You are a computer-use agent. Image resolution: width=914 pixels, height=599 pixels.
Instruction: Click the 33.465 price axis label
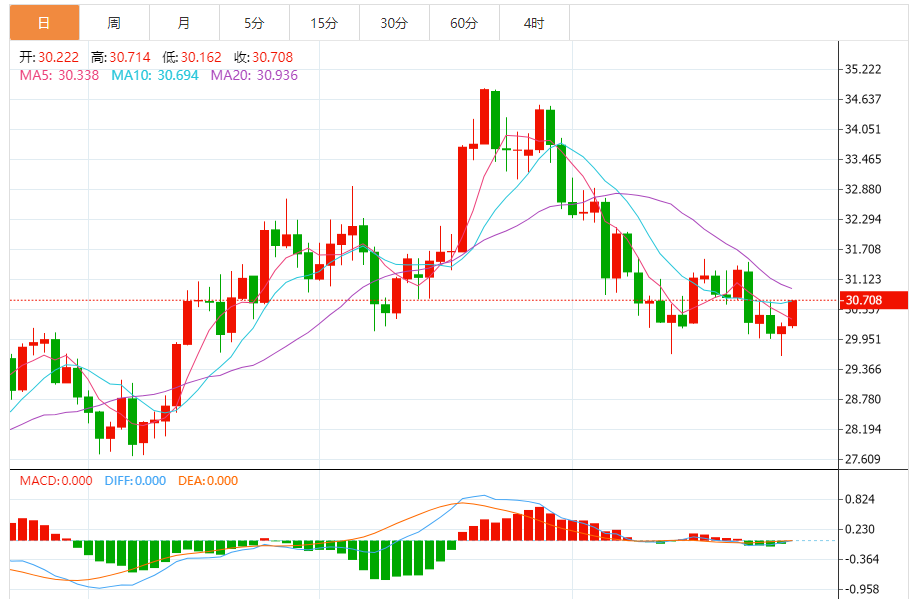[x=863, y=159]
